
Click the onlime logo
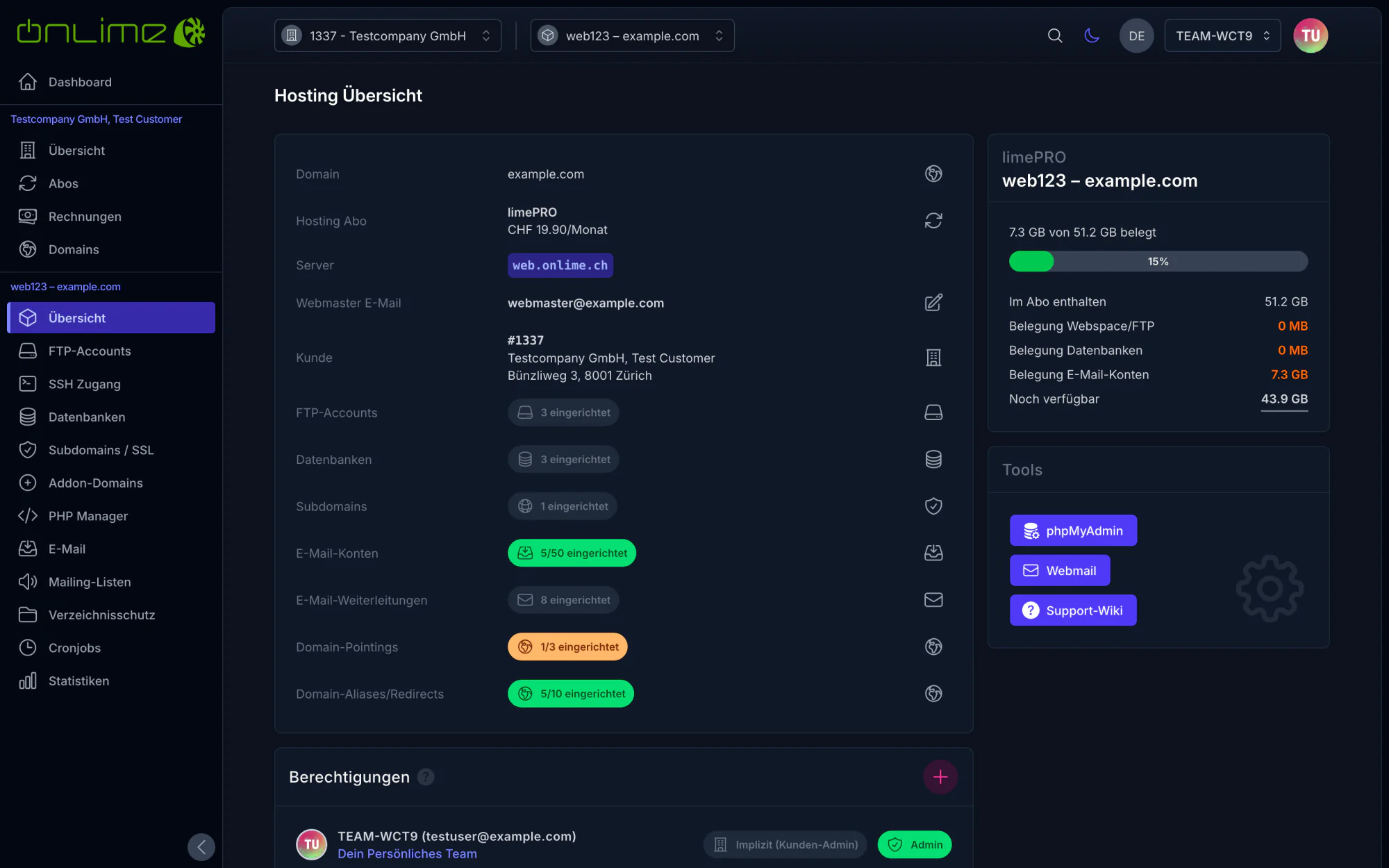coord(111,32)
